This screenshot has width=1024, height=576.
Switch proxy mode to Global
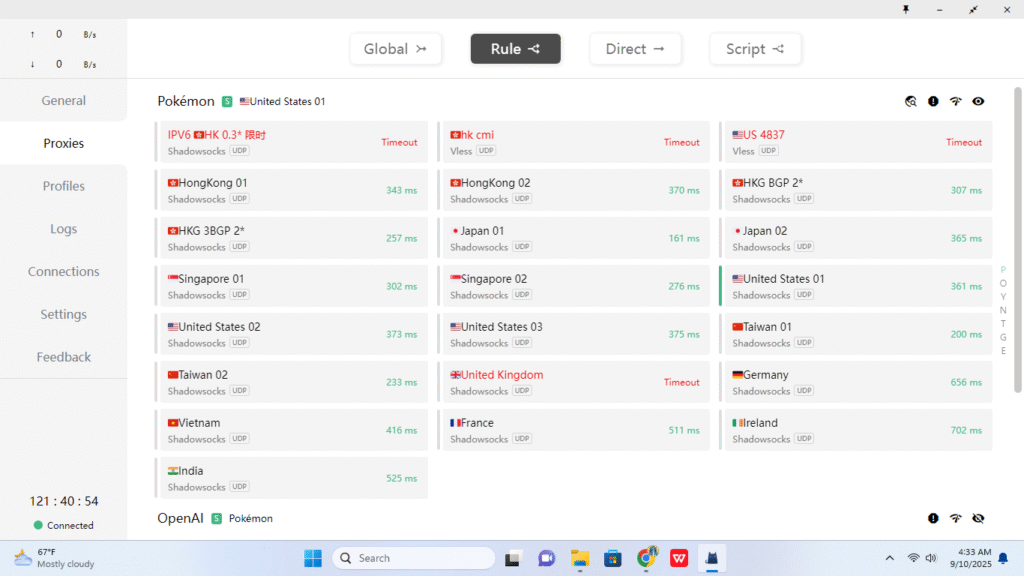(395, 49)
